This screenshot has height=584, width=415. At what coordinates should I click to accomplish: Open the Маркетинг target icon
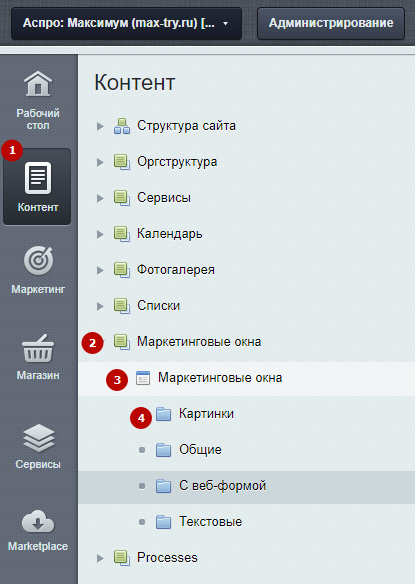(38, 261)
